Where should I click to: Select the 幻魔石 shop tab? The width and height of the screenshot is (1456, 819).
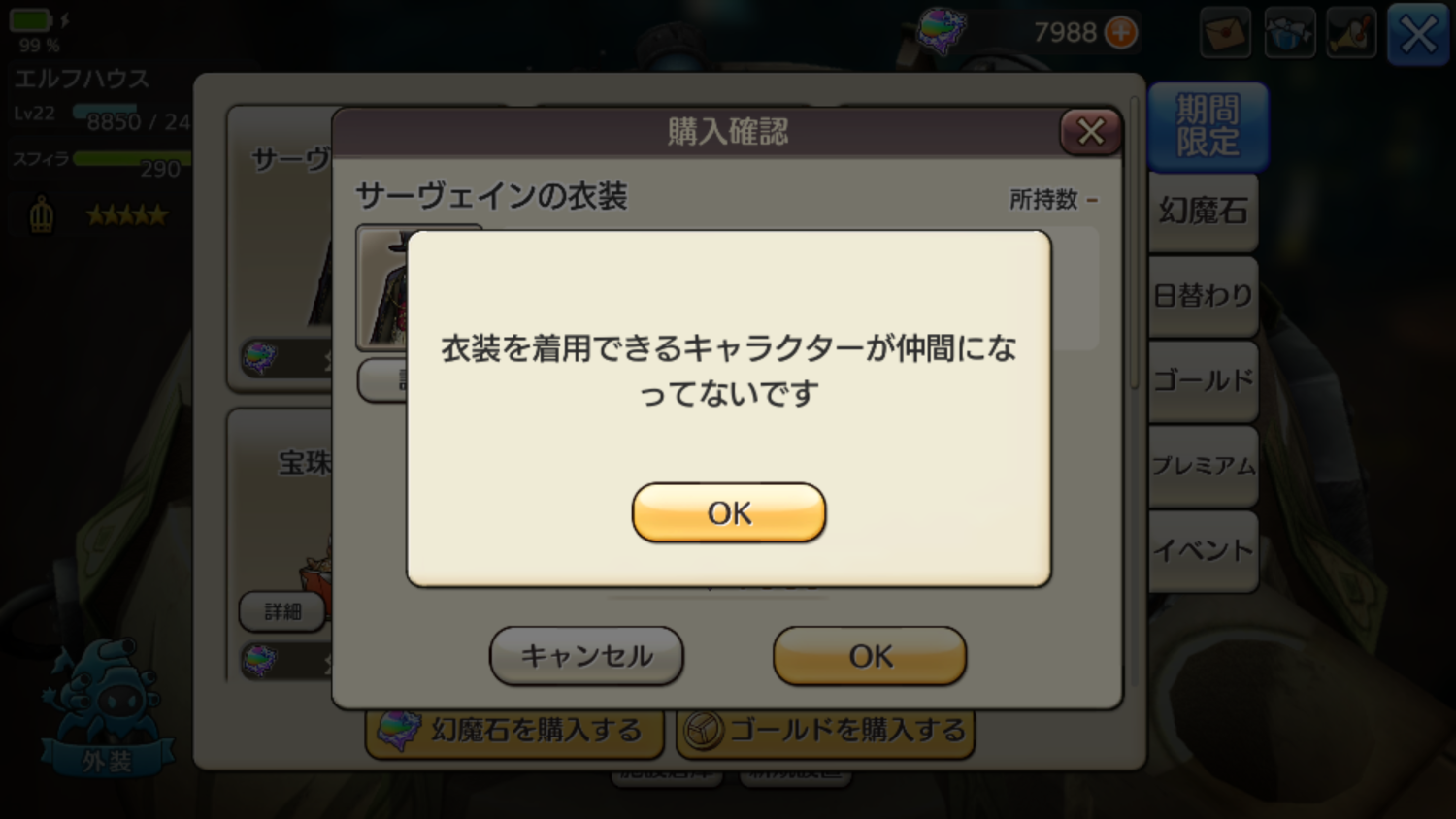(1204, 211)
